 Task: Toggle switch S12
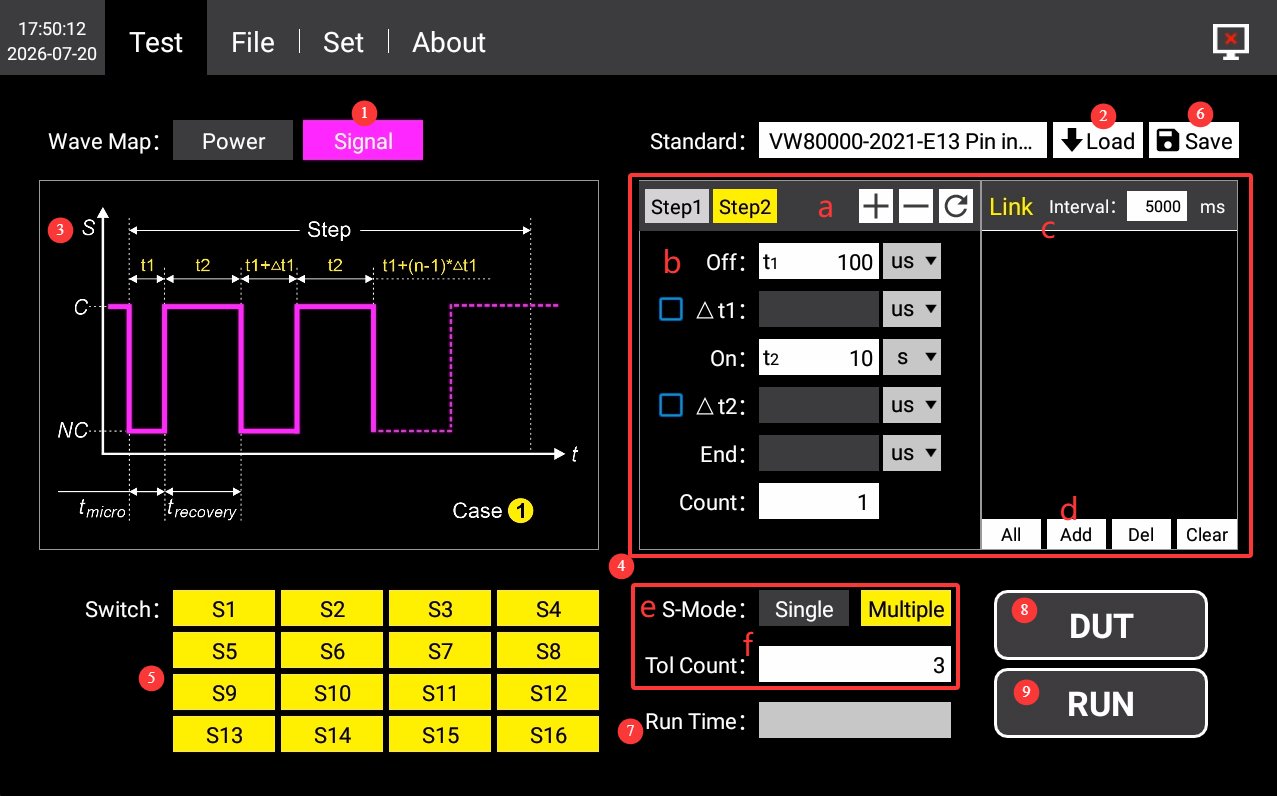[x=548, y=693]
